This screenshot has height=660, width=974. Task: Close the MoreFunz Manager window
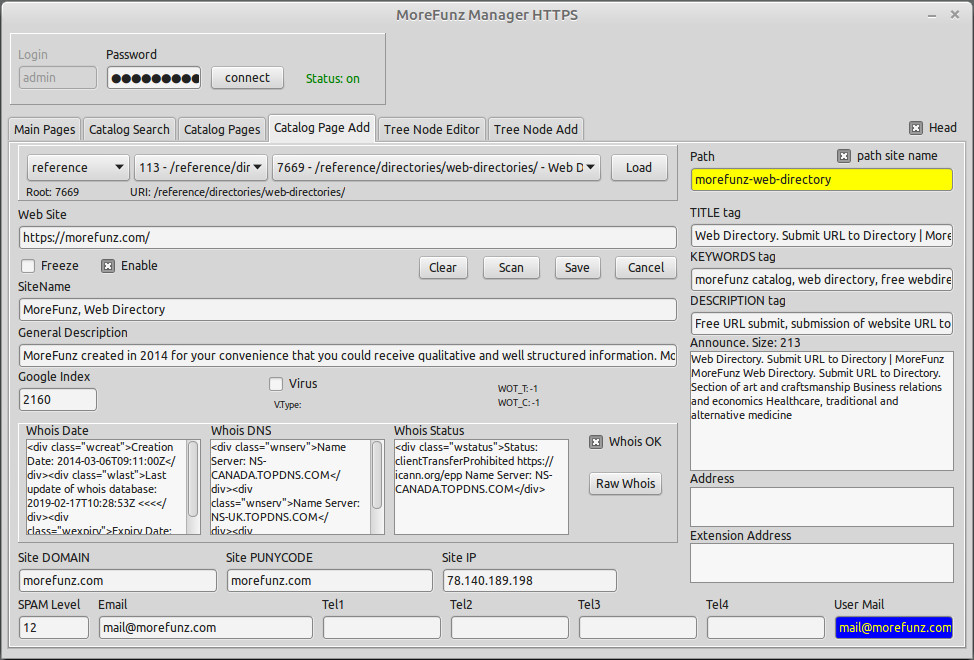955,14
